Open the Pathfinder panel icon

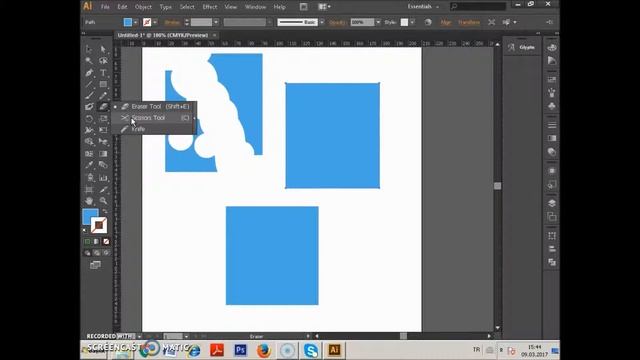[x=552, y=262]
